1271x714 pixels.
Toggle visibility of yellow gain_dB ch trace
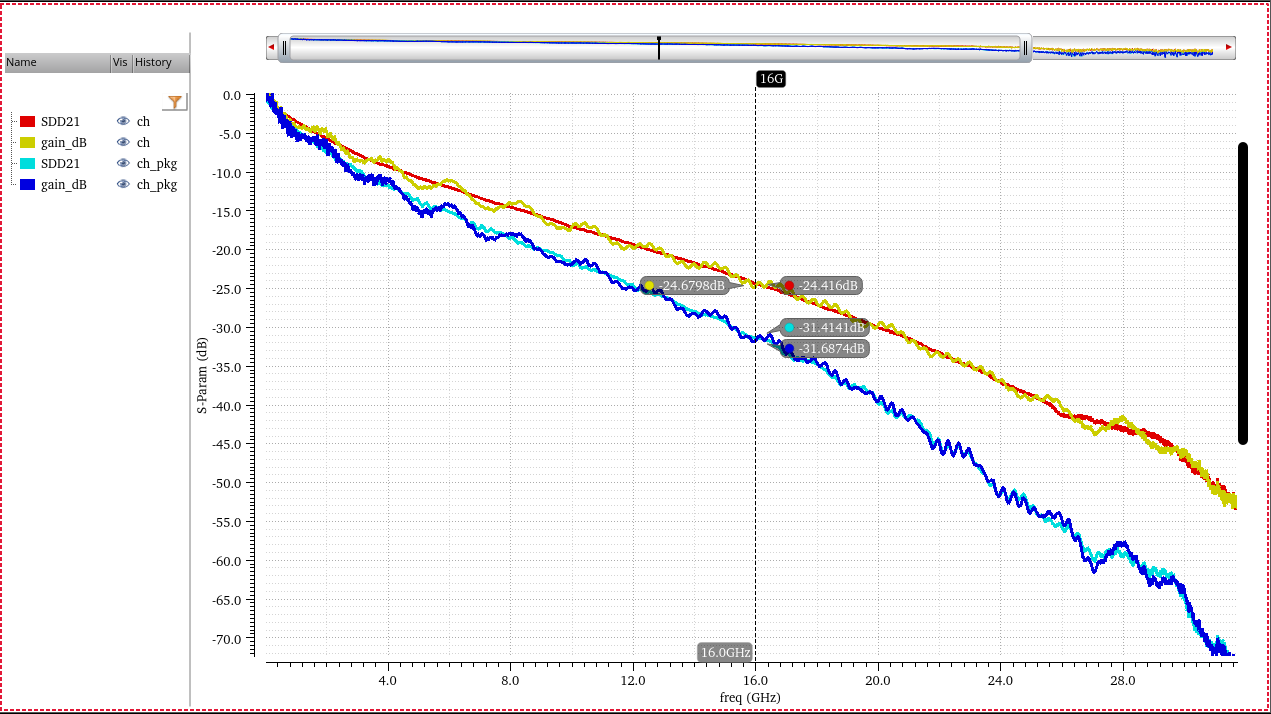click(x=123, y=142)
